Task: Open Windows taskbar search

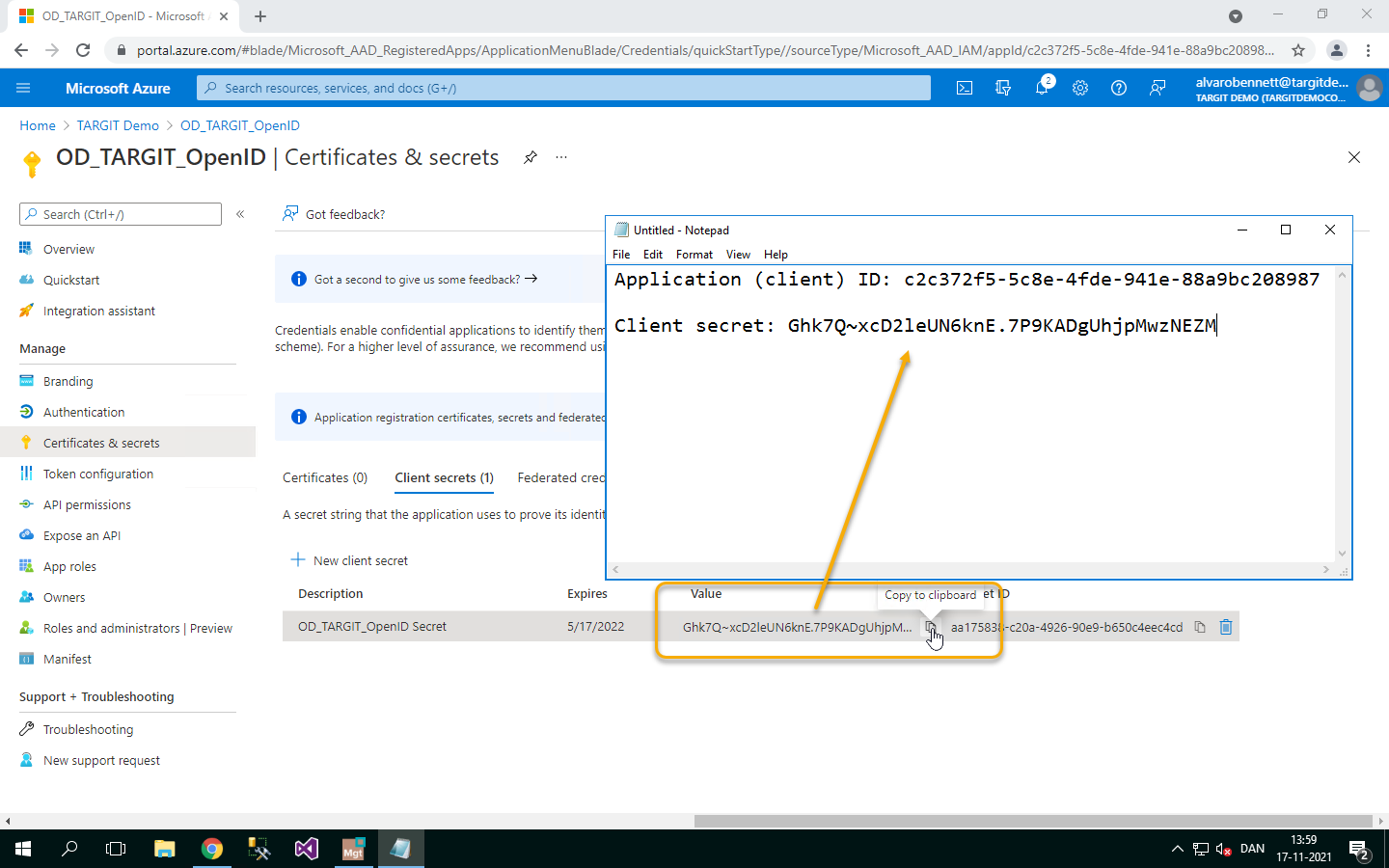Action: coord(69,849)
